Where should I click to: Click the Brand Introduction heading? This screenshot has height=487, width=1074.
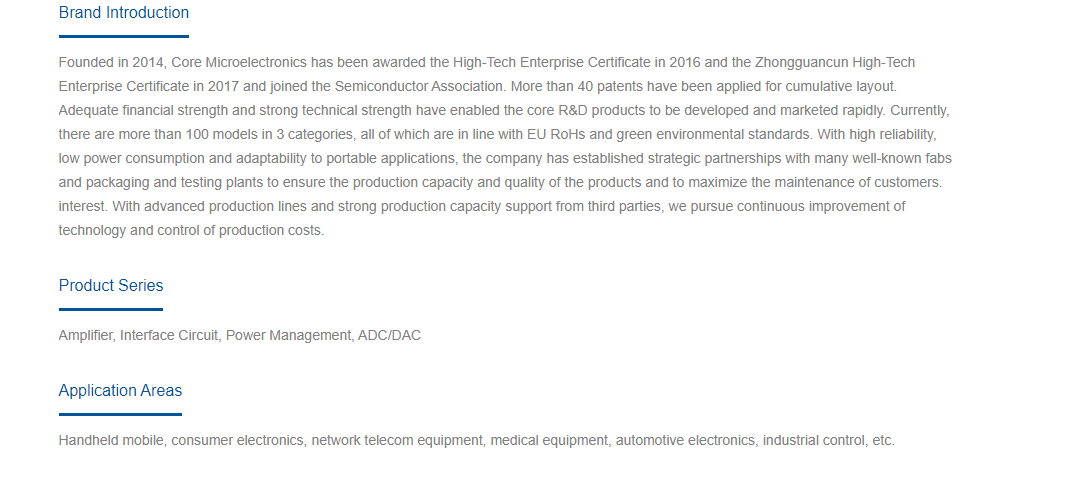(x=123, y=13)
